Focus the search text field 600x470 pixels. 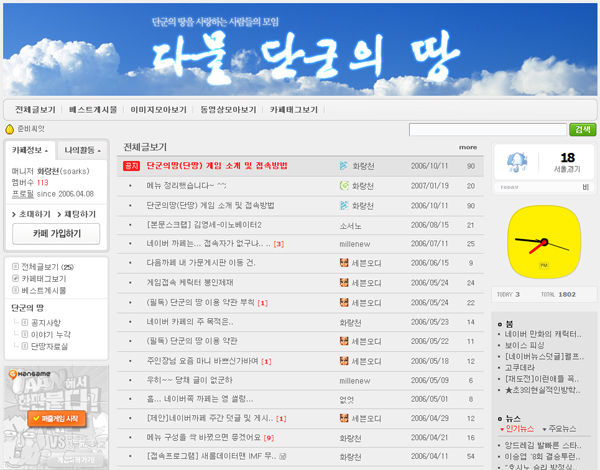487,130
